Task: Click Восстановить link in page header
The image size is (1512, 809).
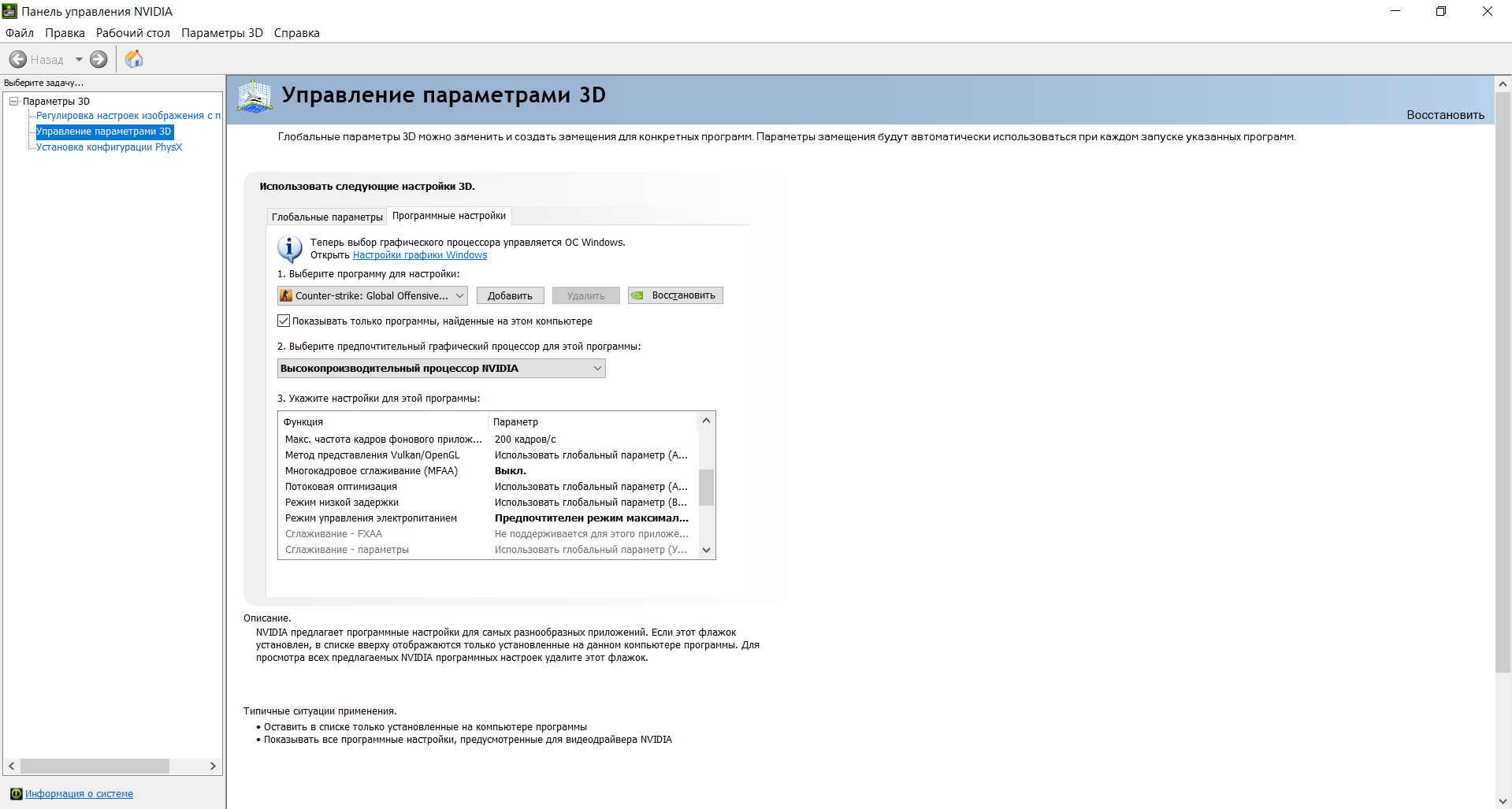Action: (x=1445, y=115)
